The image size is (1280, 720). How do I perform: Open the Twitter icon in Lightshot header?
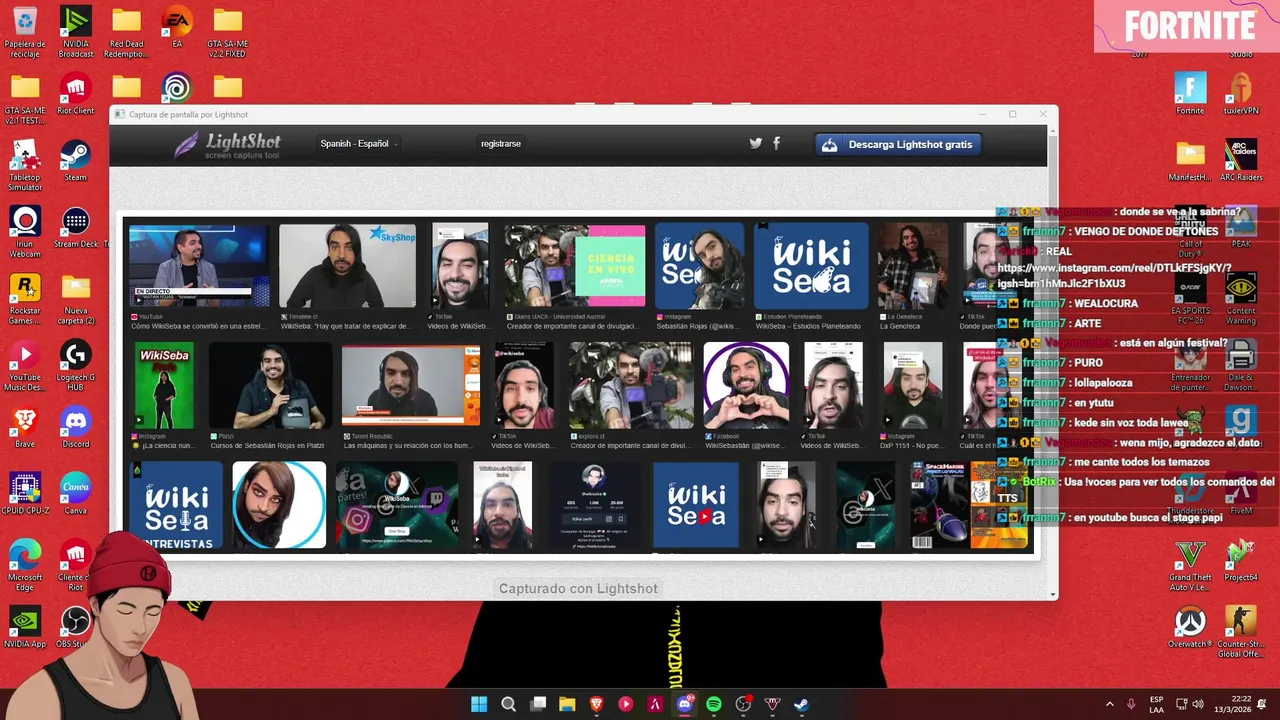tap(755, 143)
